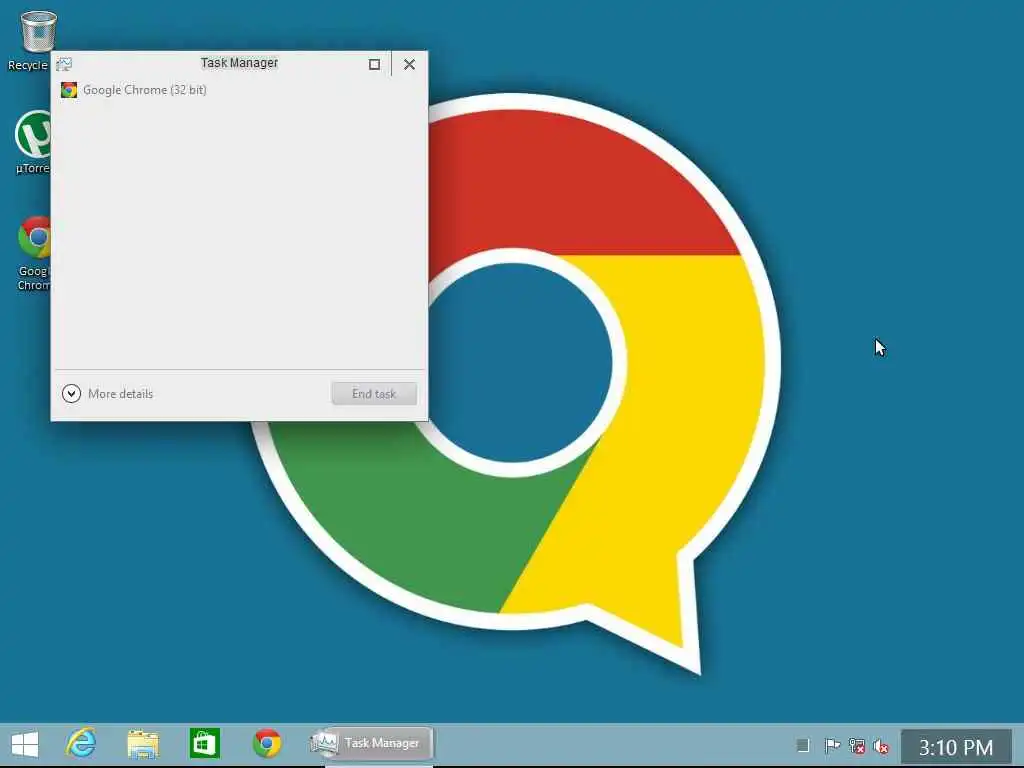Click the small square tray icon left of the flag

pos(803,745)
